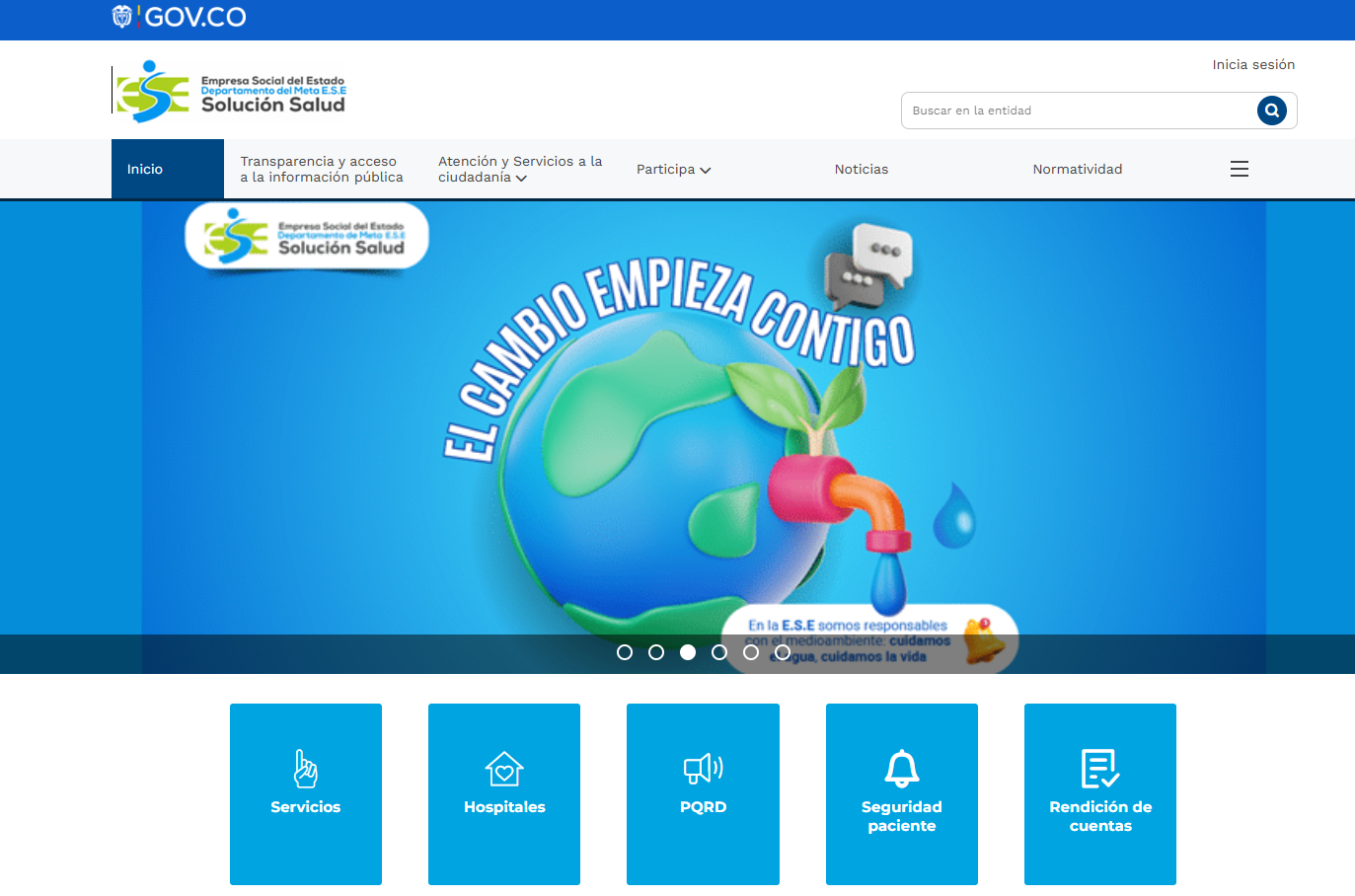
Task: Click the Inicia sesión link
Action: [x=1253, y=64]
